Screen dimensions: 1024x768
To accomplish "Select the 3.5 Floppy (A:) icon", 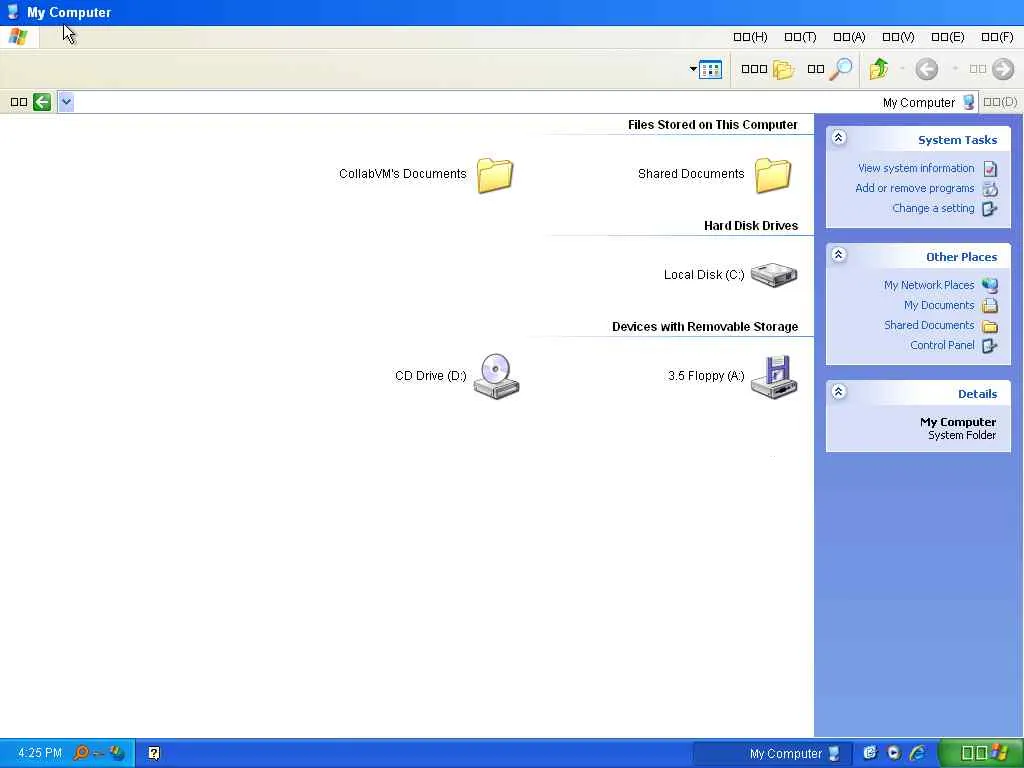I will click(774, 376).
